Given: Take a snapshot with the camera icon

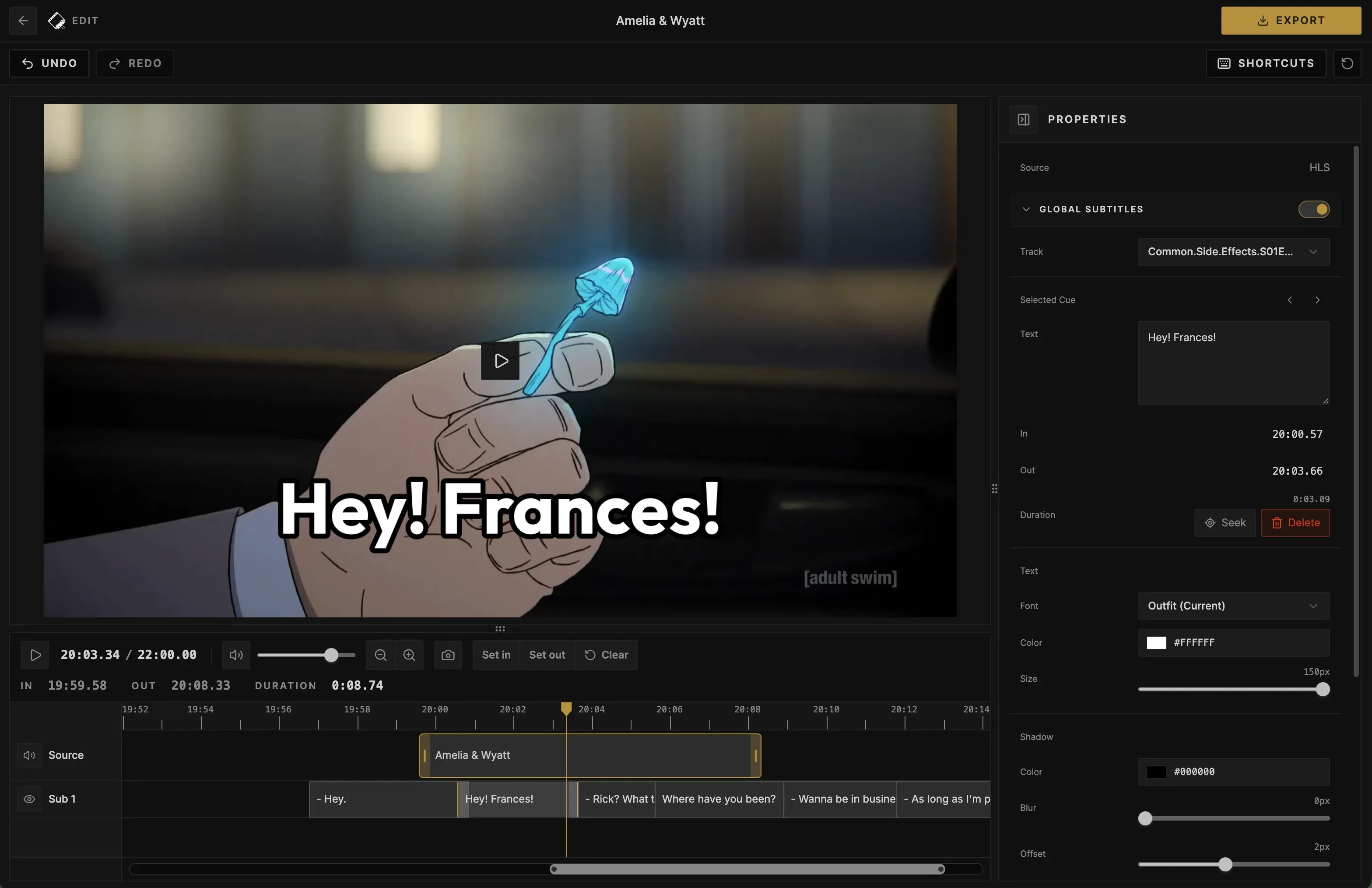Looking at the screenshot, I should [x=448, y=655].
